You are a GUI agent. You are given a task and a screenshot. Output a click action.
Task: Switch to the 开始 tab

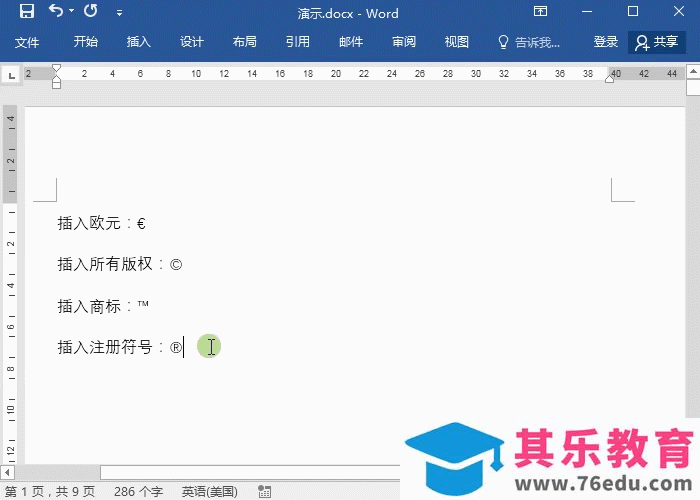point(85,42)
